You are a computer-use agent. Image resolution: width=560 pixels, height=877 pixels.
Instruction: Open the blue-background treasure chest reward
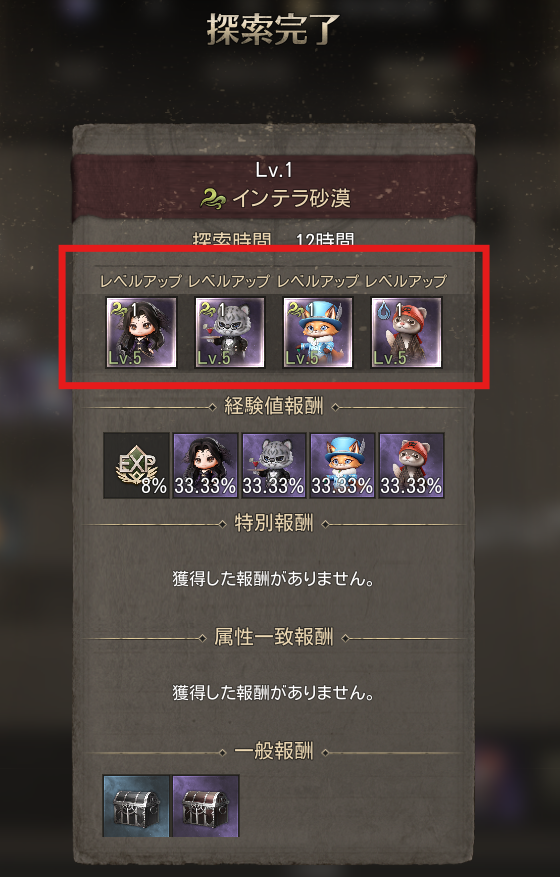pyautogui.click(x=137, y=806)
